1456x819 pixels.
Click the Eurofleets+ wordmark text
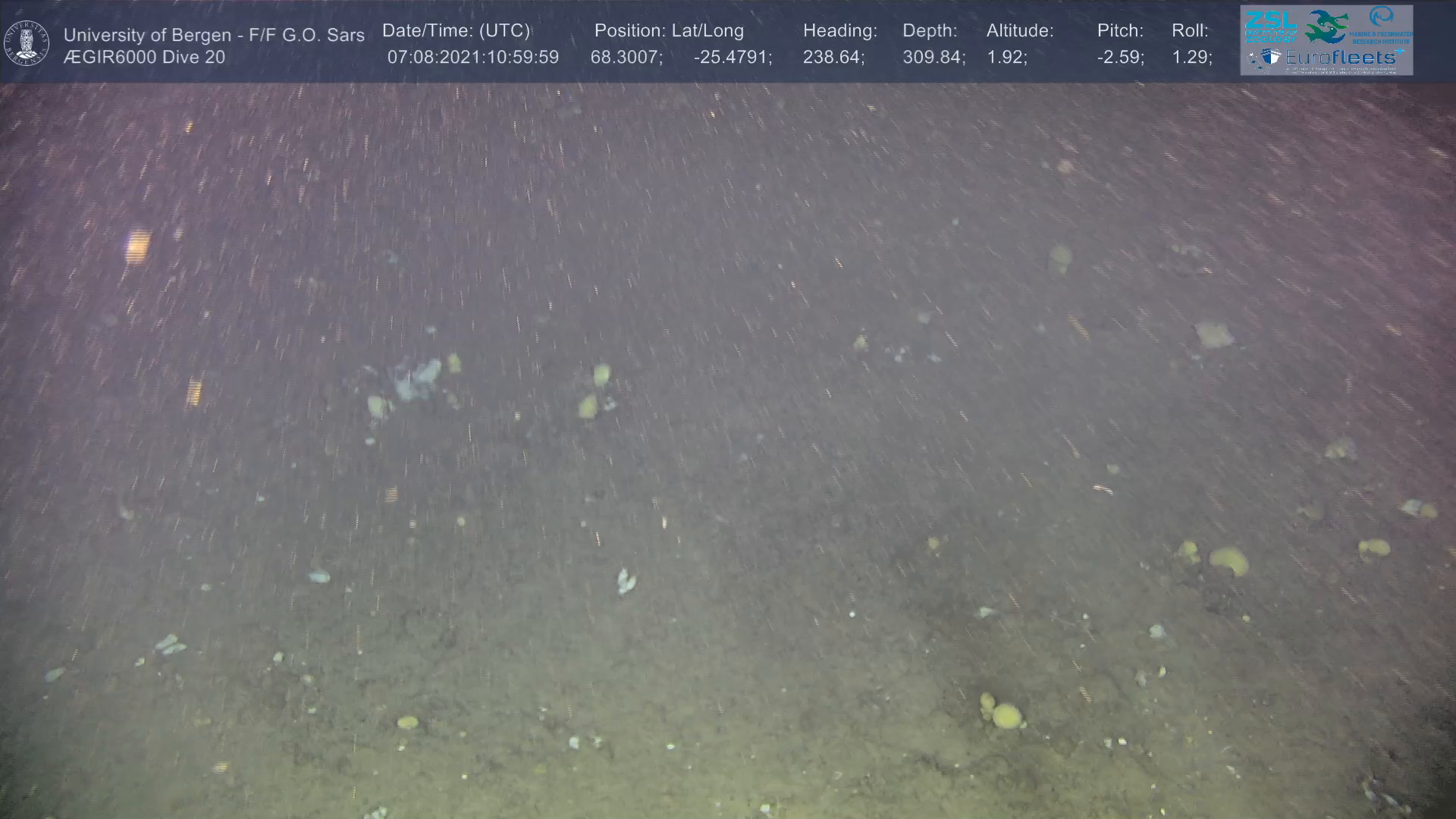pos(1341,58)
